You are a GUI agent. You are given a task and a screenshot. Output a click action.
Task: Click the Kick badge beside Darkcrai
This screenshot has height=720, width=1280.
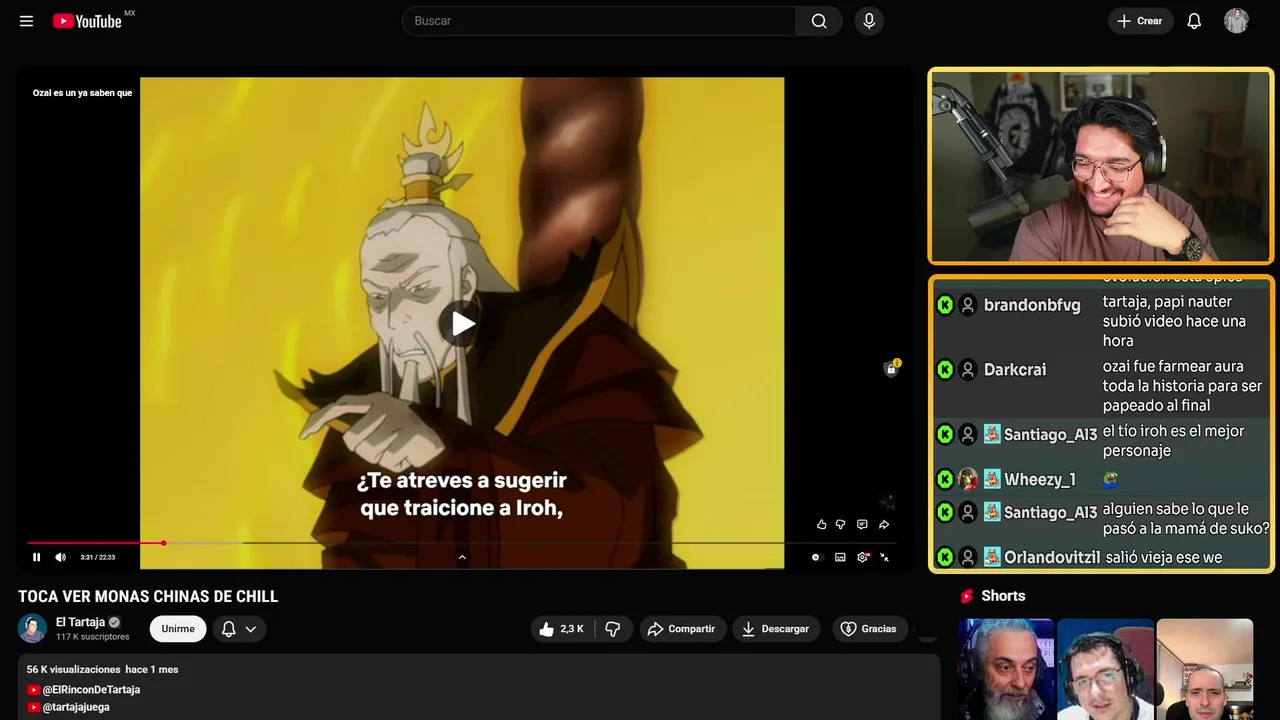(945, 369)
